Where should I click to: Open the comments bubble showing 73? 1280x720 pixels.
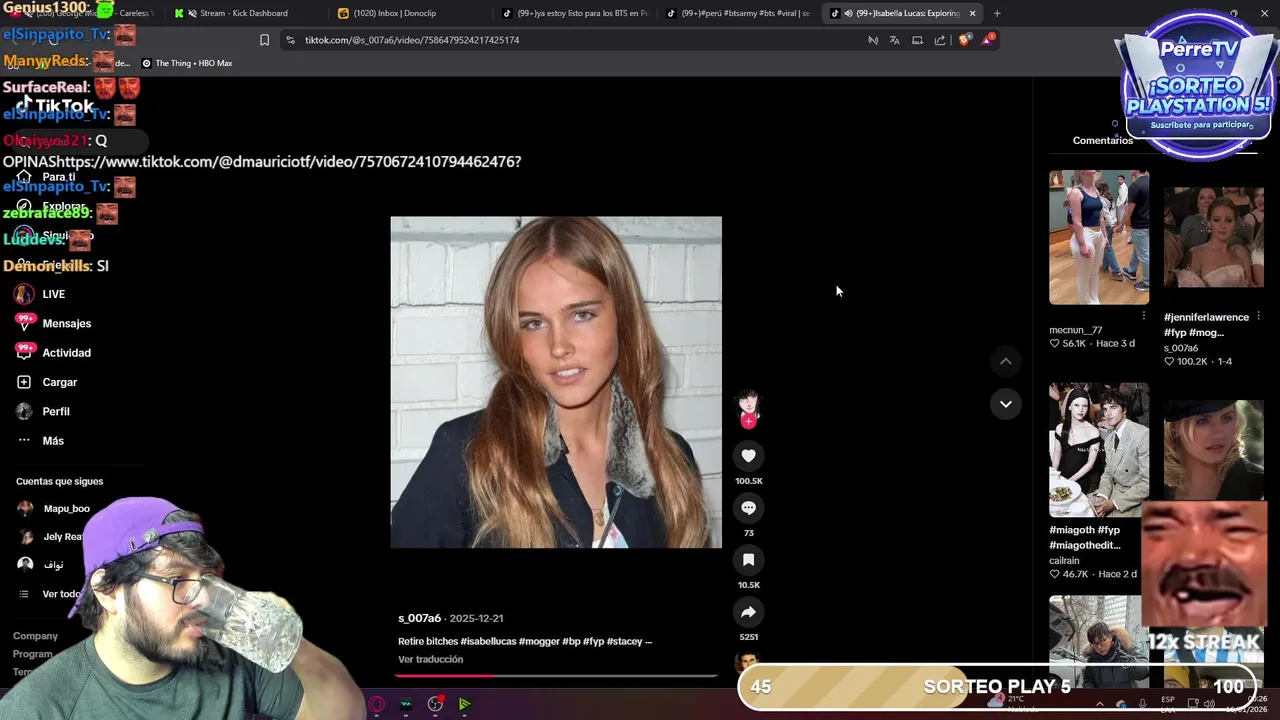pyautogui.click(x=748, y=508)
